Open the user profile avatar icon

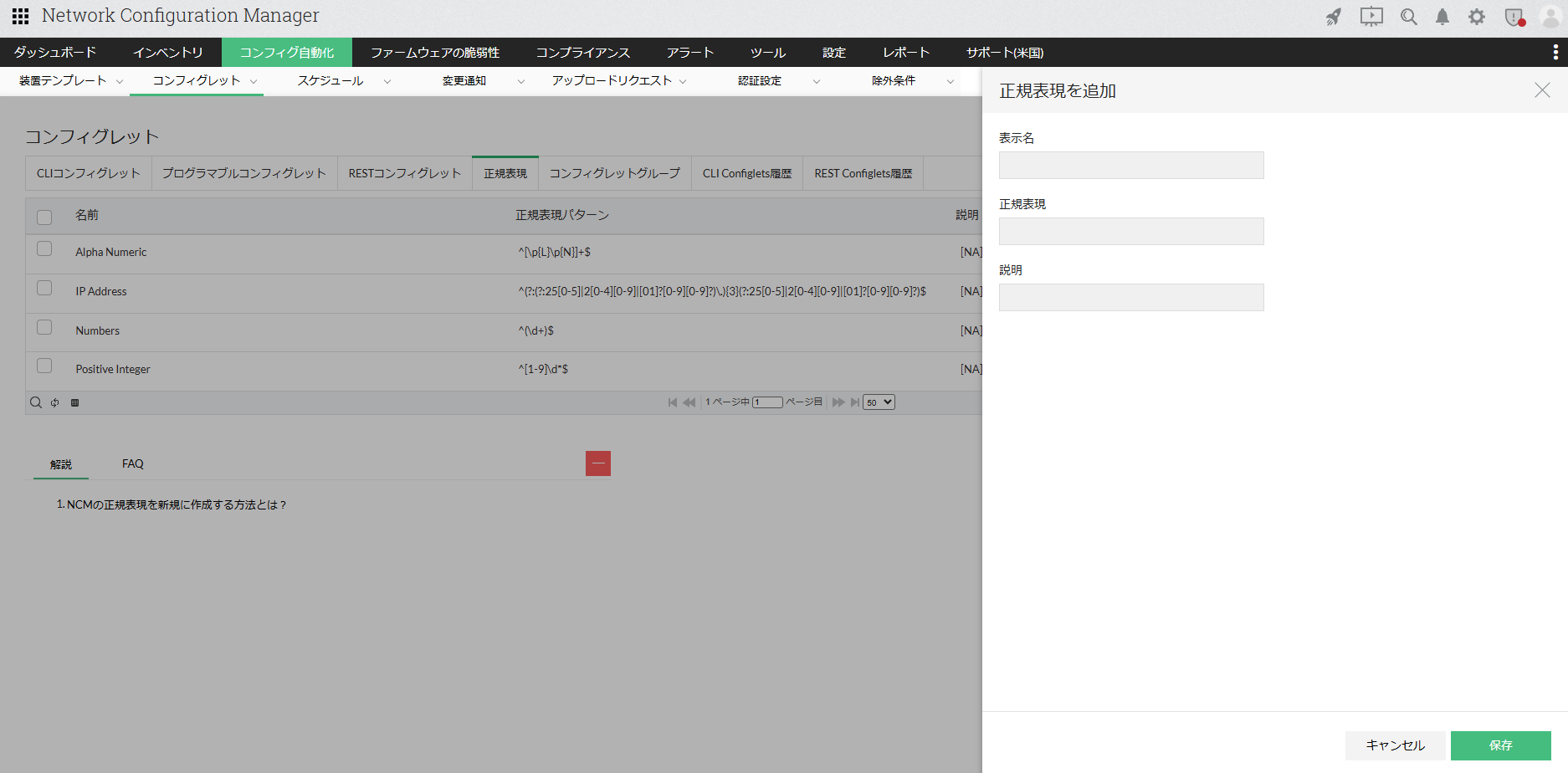pyautogui.click(x=1550, y=16)
